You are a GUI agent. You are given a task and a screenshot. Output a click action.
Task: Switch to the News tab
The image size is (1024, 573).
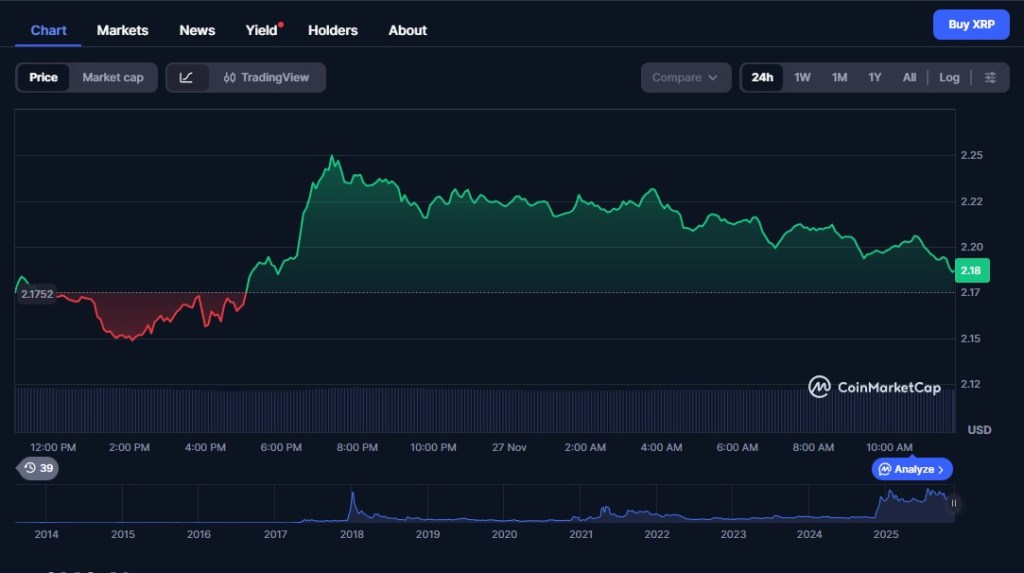pos(197,30)
